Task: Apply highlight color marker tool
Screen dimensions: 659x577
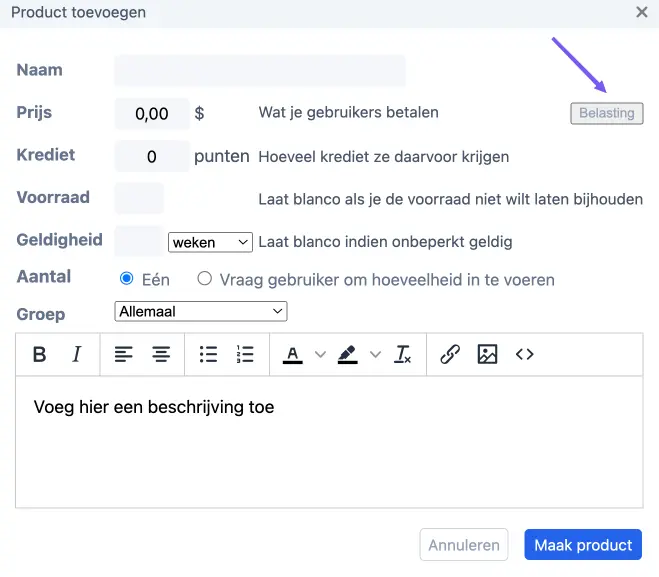Action: (348, 355)
